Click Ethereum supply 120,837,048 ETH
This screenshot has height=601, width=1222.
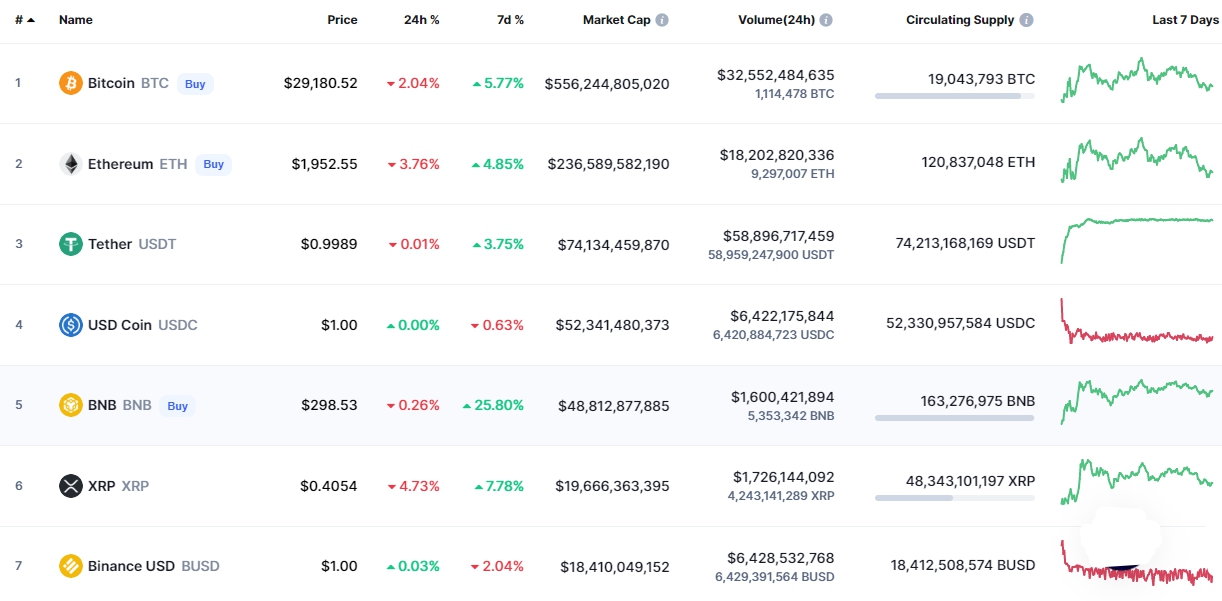[x=978, y=162]
